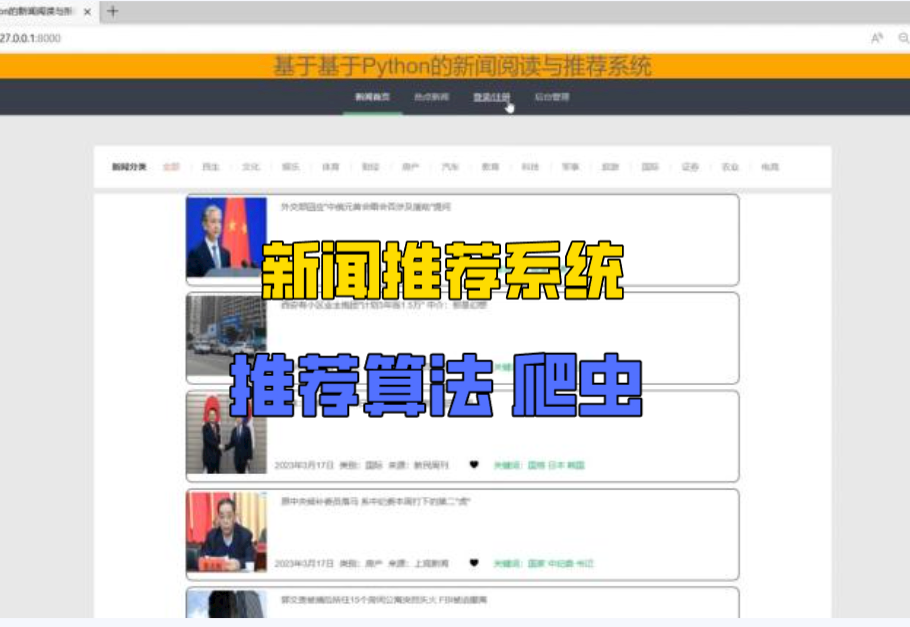The width and height of the screenshot is (910, 627).
Task: Open the handshake photo news thumbnail
Action: coord(226,434)
